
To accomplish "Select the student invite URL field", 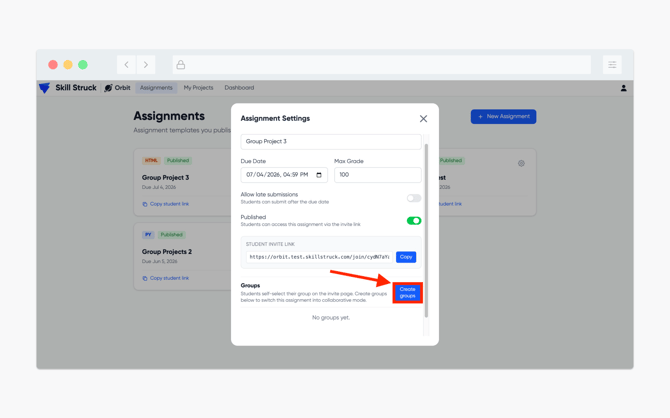I will (x=319, y=257).
